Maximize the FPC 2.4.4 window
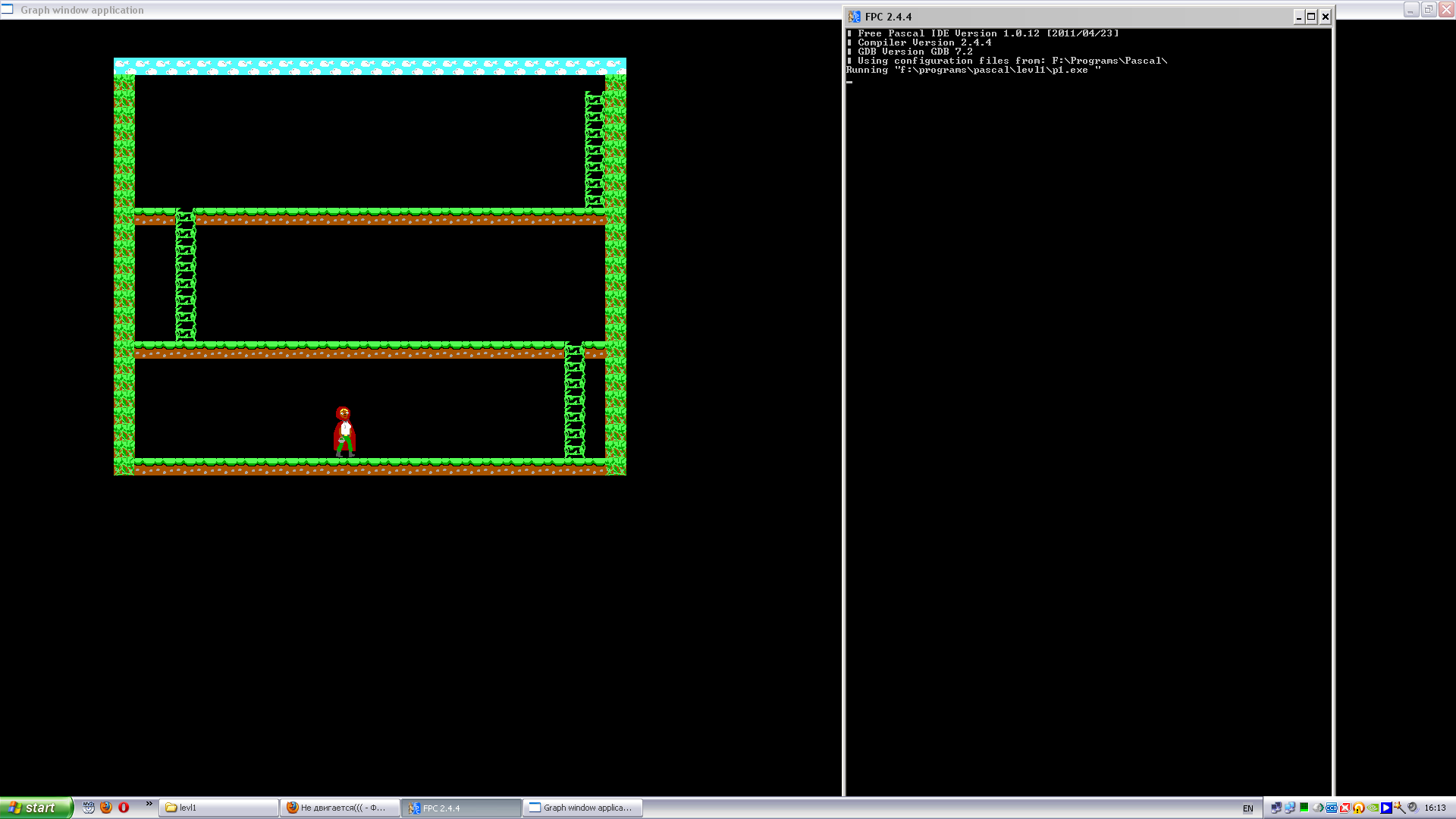Screen dimensions: 1456x819 coord(1311,17)
